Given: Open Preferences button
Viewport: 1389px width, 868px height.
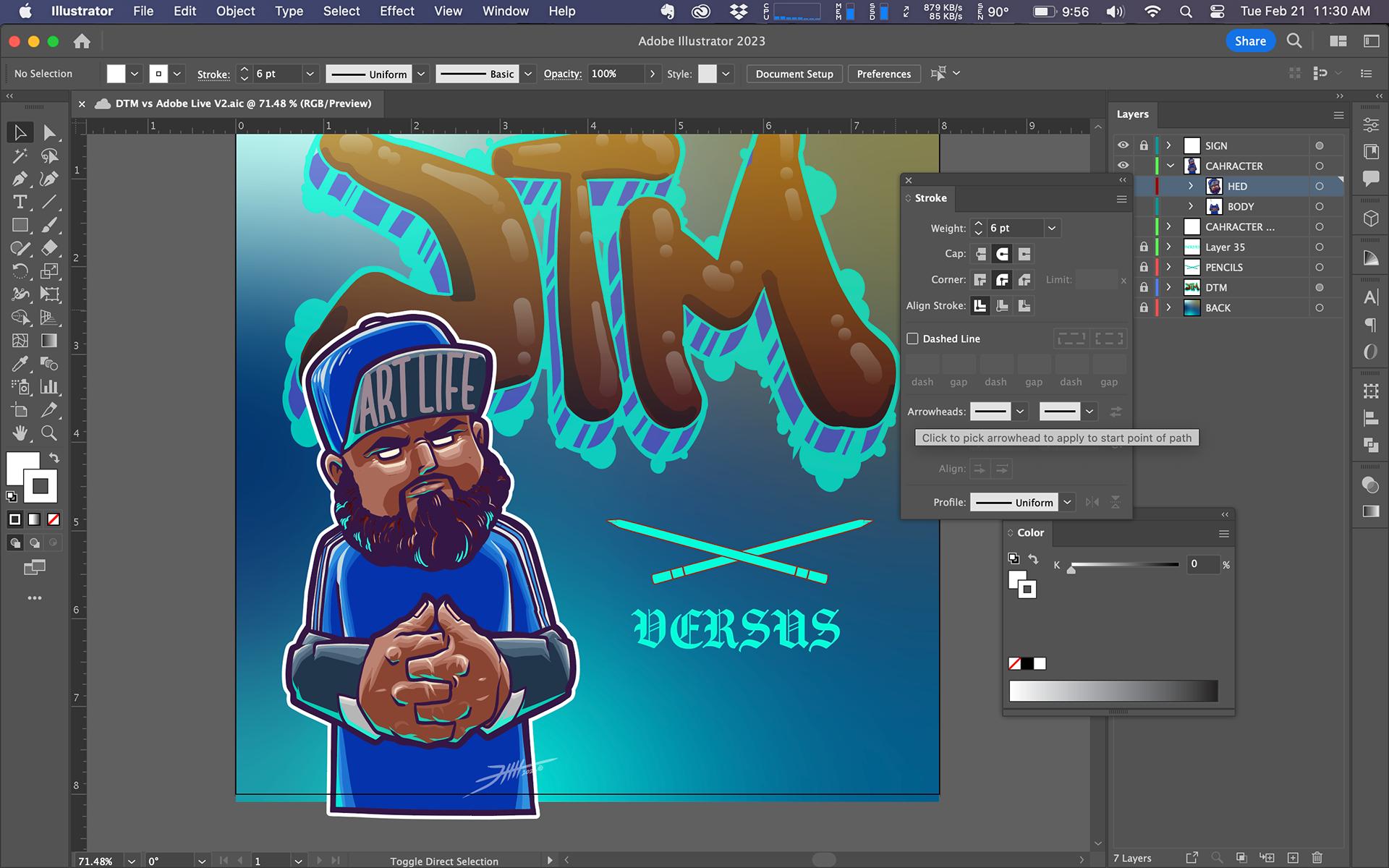Looking at the screenshot, I should (x=883, y=74).
